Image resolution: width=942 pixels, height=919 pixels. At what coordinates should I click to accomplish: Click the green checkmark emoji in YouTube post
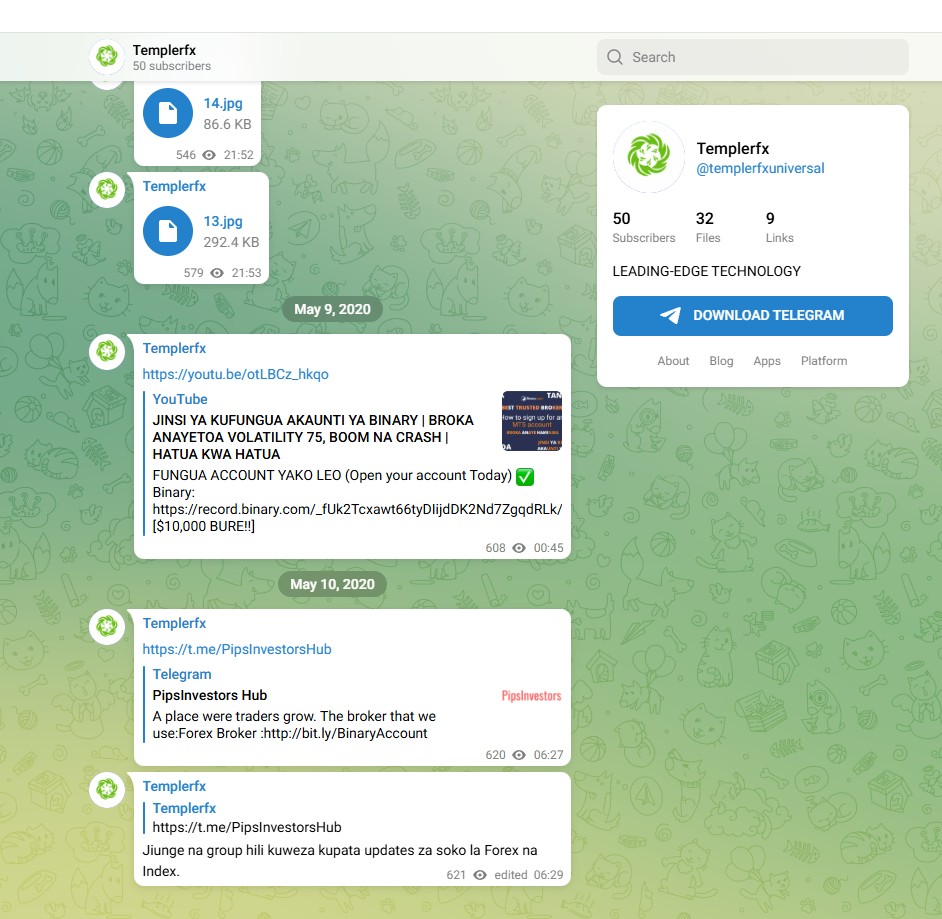[525, 476]
